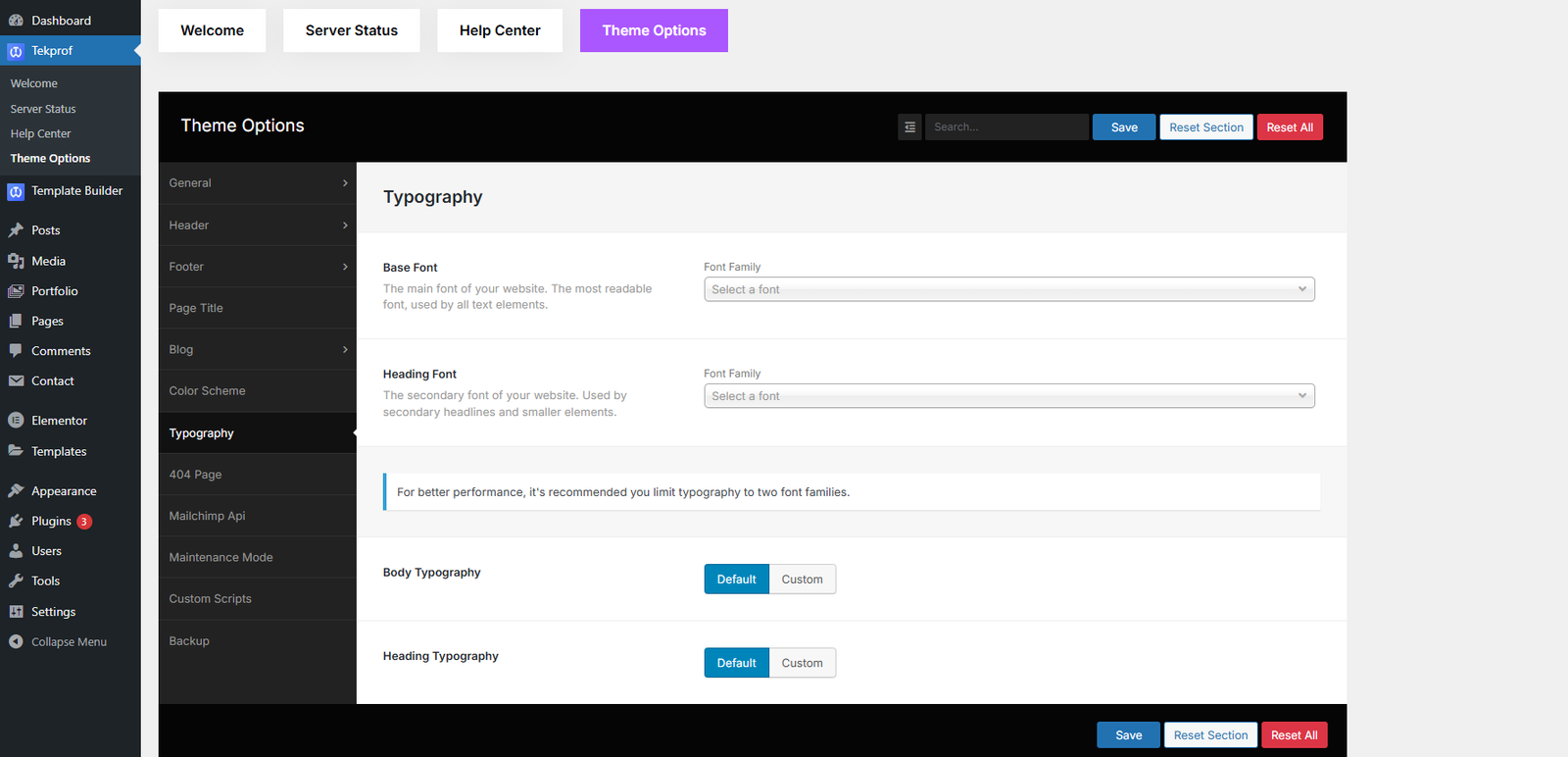Click the Collapse Menu arrow icon
Screen dimensions: 1568x757
click(16, 642)
